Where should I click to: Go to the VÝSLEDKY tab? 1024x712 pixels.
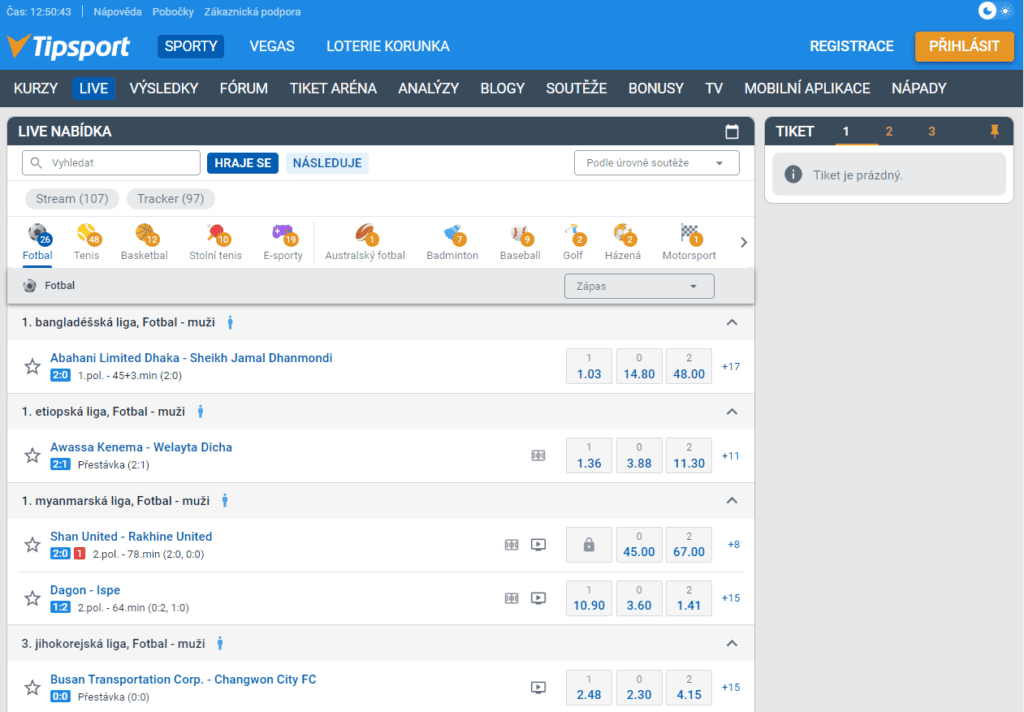click(163, 88)
